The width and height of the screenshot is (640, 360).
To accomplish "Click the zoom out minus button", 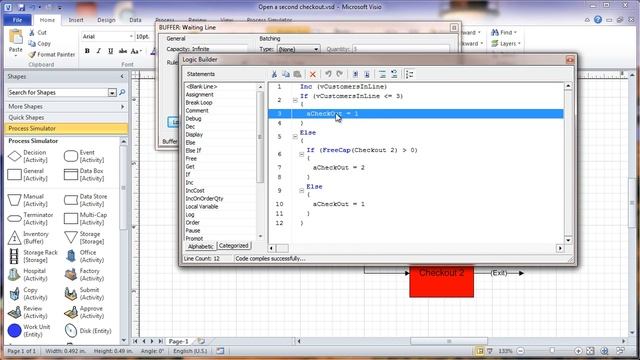I will coord(520,351).
